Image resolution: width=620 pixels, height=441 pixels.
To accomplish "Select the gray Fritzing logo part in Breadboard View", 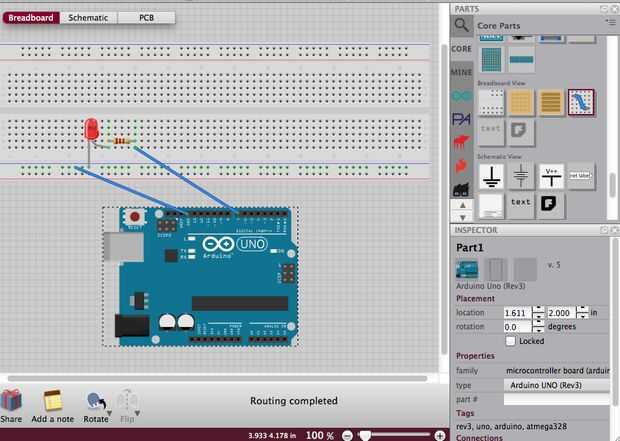I will click(x=520, y=131).
